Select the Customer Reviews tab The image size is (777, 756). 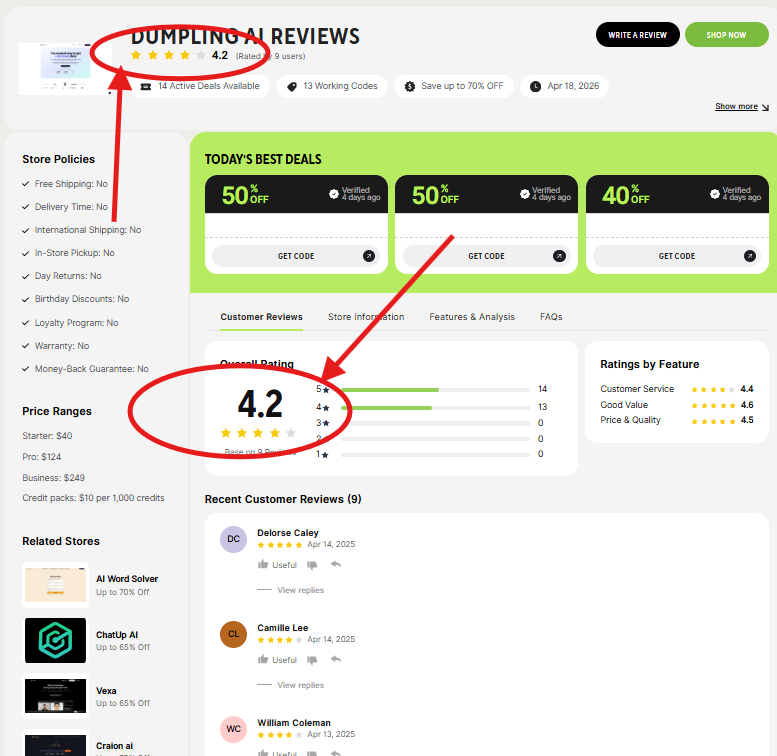point(261,317)
